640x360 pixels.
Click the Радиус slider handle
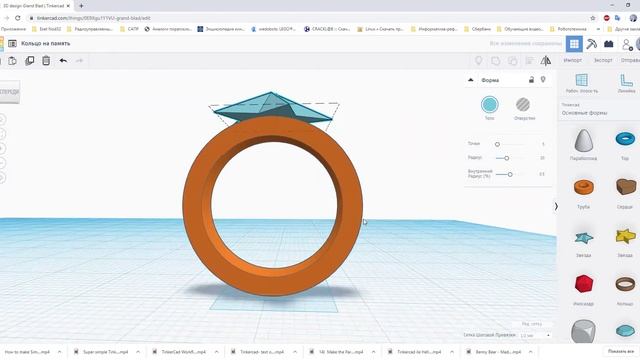coord(507,158)
